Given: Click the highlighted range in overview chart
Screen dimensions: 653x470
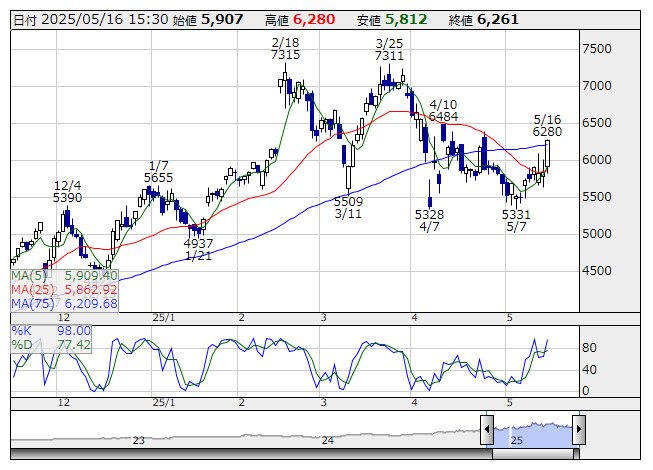Looking at the screenshot, I should click(x=533, y=433).
